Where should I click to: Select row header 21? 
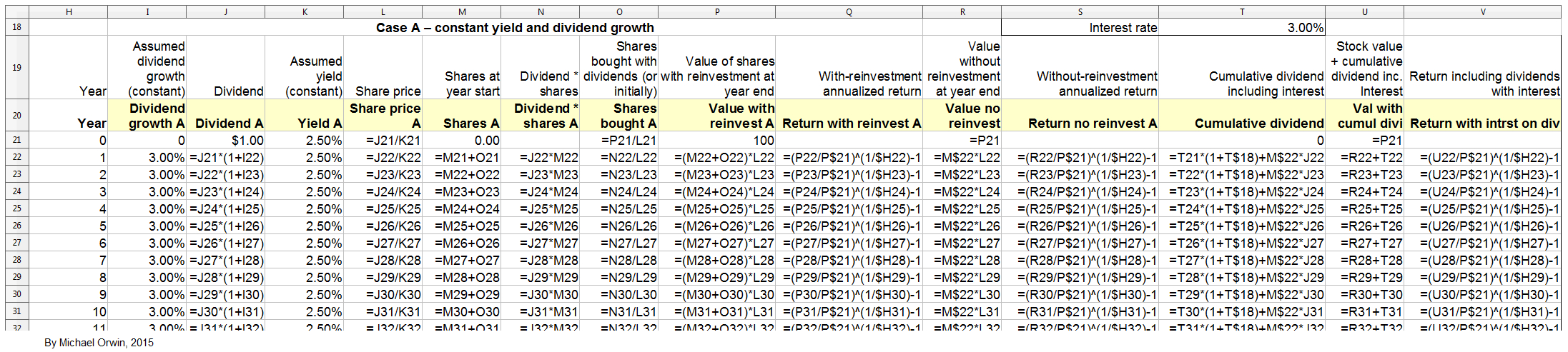click(17, 140)
